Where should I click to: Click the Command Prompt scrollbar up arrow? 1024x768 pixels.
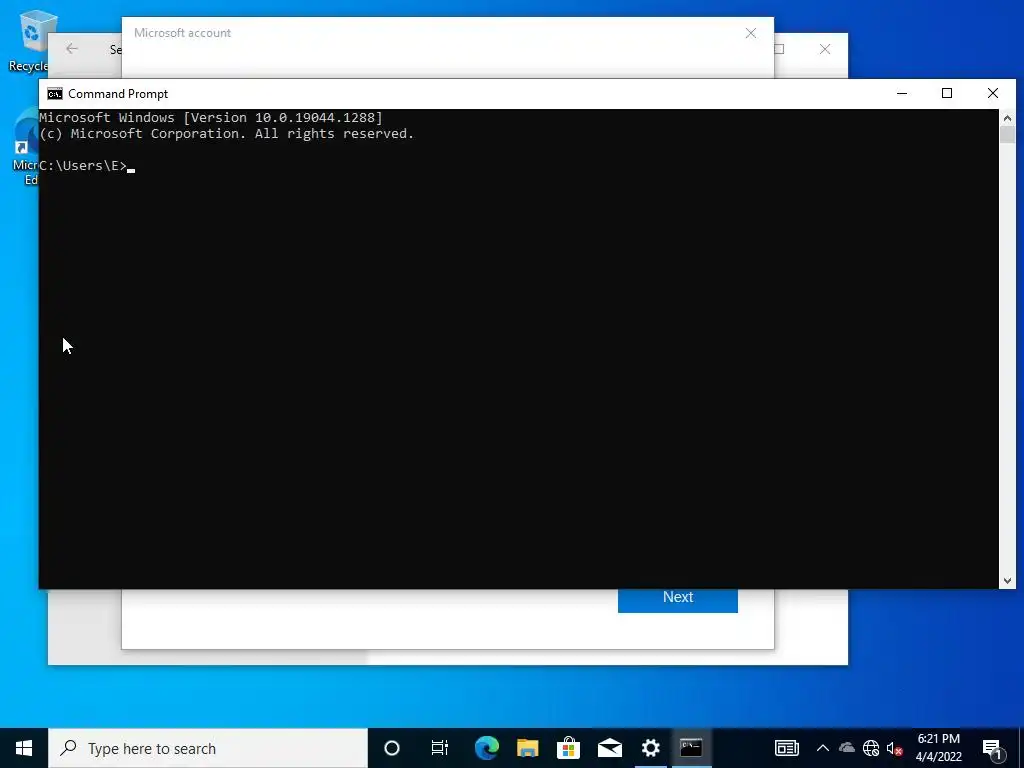pyautogui.click(x=1007, y=118)
